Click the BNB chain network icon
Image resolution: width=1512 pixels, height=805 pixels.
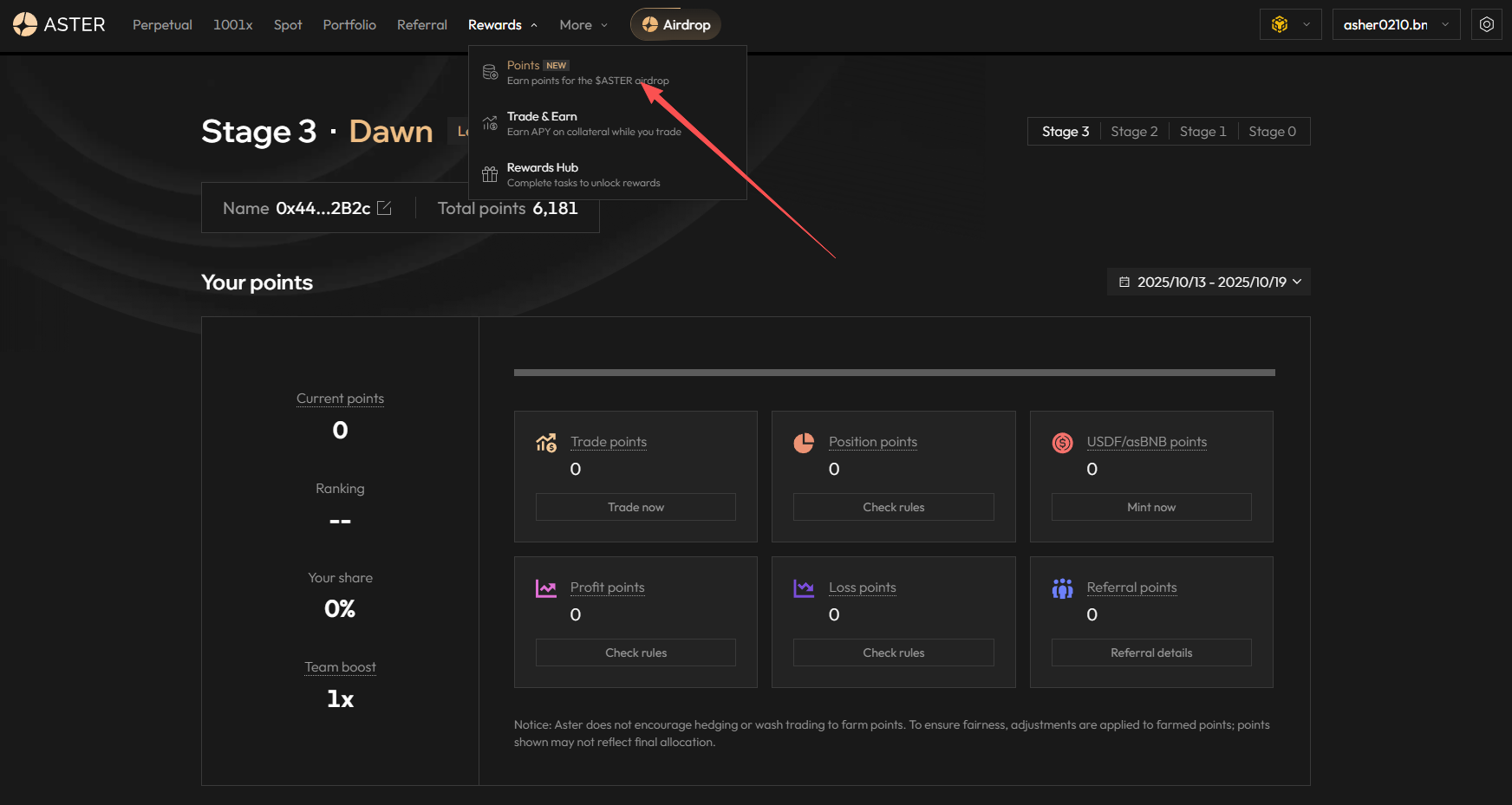coord(1280,24)
